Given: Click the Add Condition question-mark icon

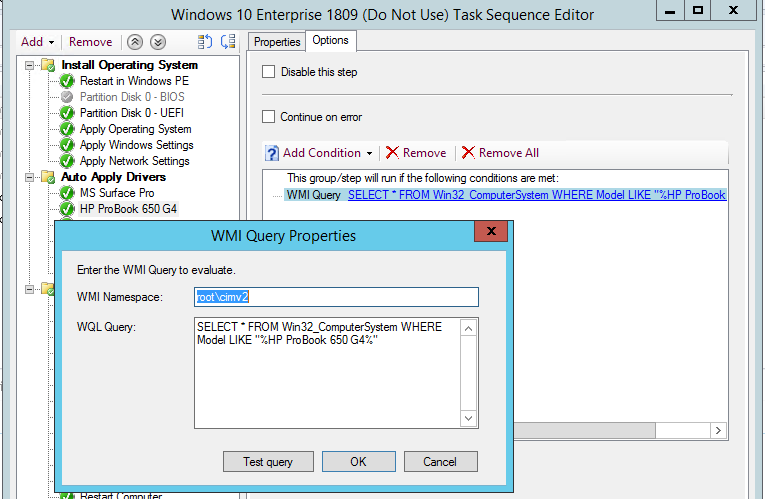Looking at the screenshot, I should 272,153.
